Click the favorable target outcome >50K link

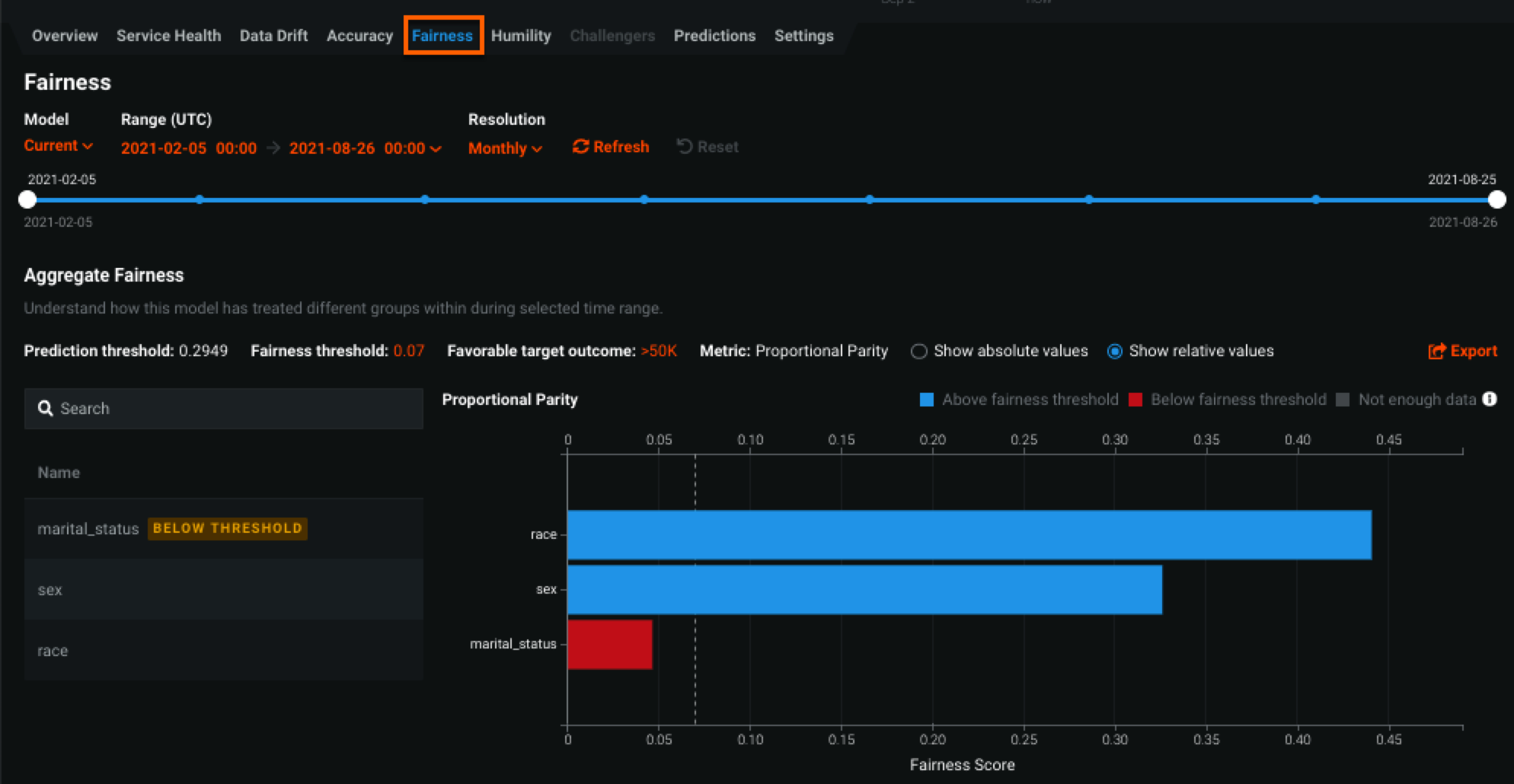click(x=658, y=351)
